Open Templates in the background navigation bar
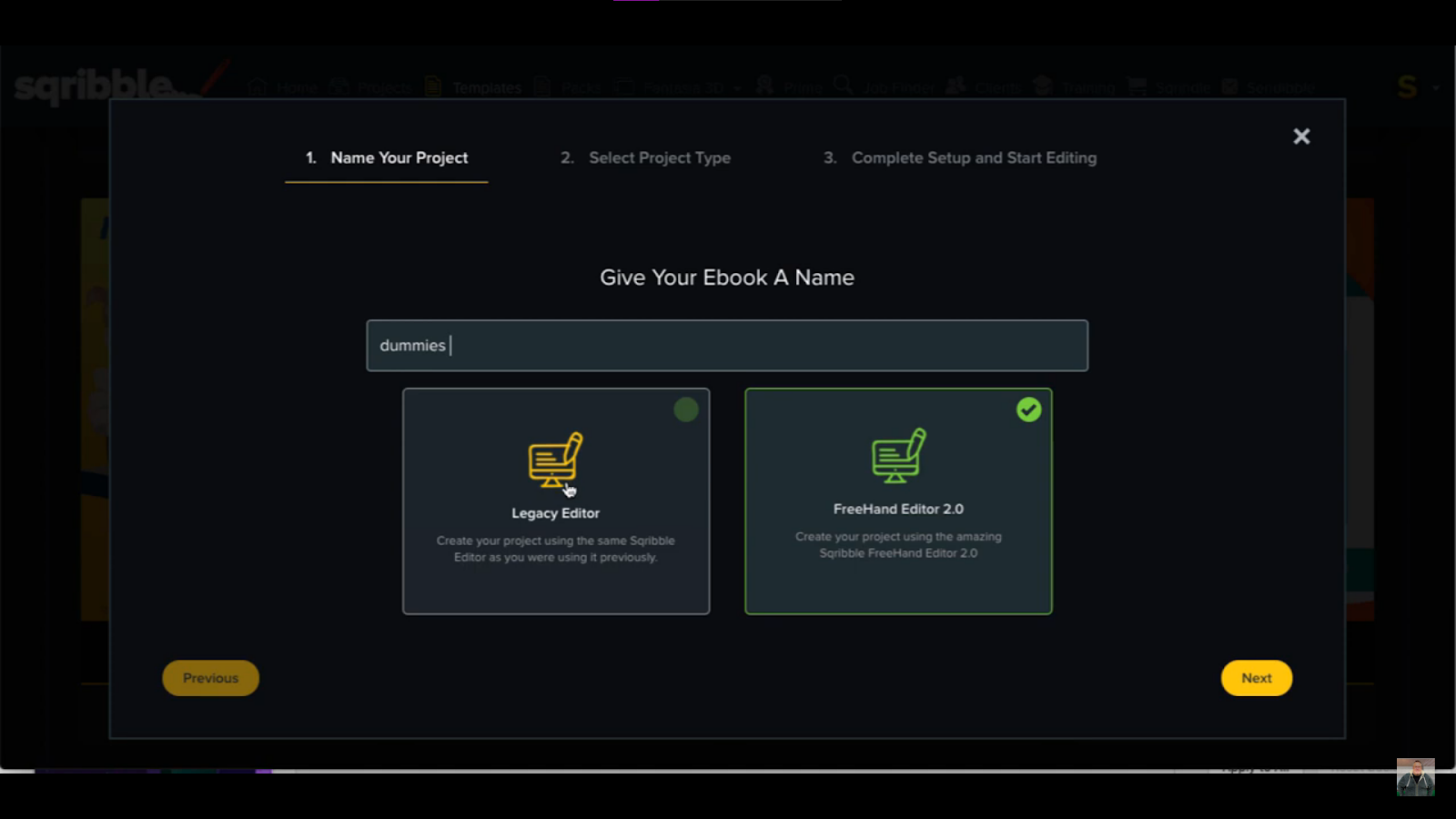The width and height of the screenshot is (1456, 819). (487, 87)
